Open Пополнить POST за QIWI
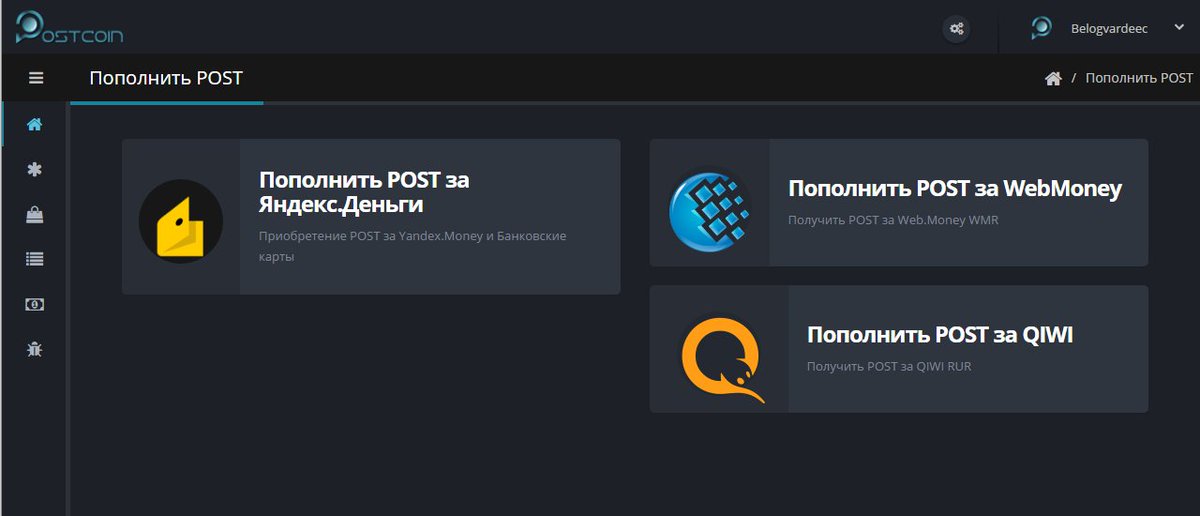The height and width of the screenshot is (516, 1200). coord(899,349)
